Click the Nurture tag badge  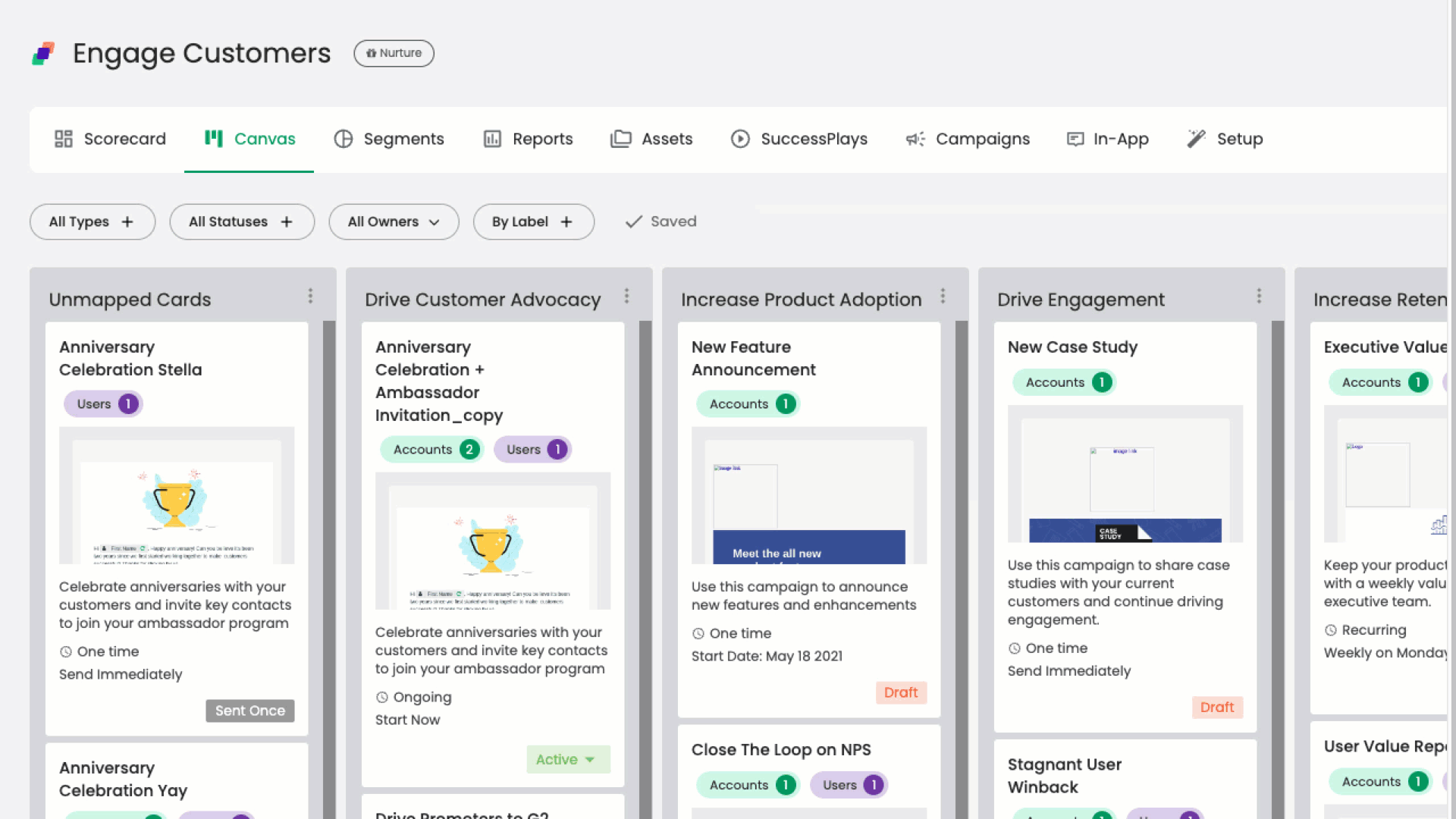[394, 53]
